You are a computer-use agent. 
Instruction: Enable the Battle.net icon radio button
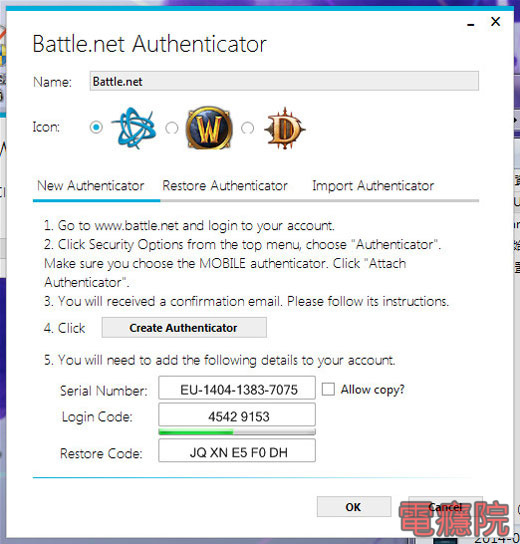click(x=96, y=127)
